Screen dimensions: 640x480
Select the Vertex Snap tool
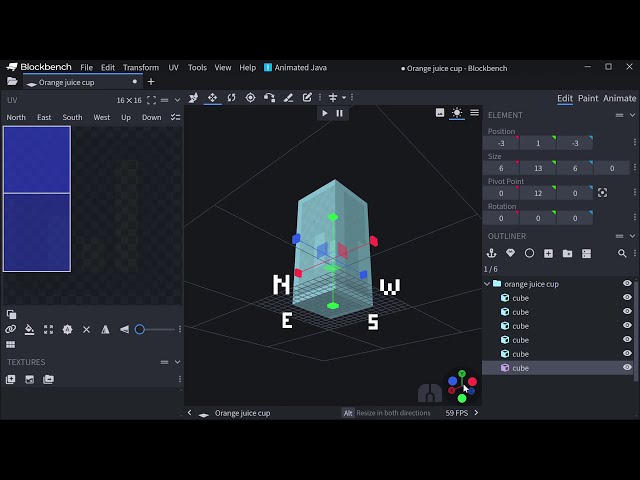[x=269, y=98]
